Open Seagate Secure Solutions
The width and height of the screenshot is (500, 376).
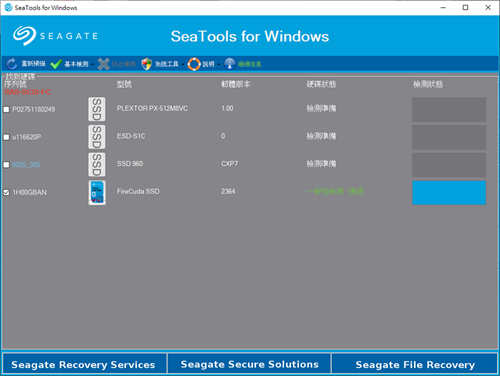click(x=249, y=364)
